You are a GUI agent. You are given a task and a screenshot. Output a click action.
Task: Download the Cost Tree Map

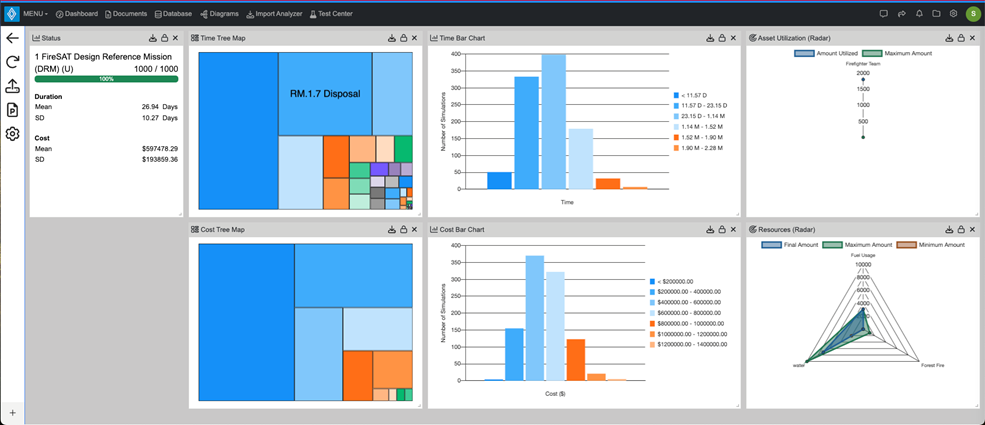[392, 230]
